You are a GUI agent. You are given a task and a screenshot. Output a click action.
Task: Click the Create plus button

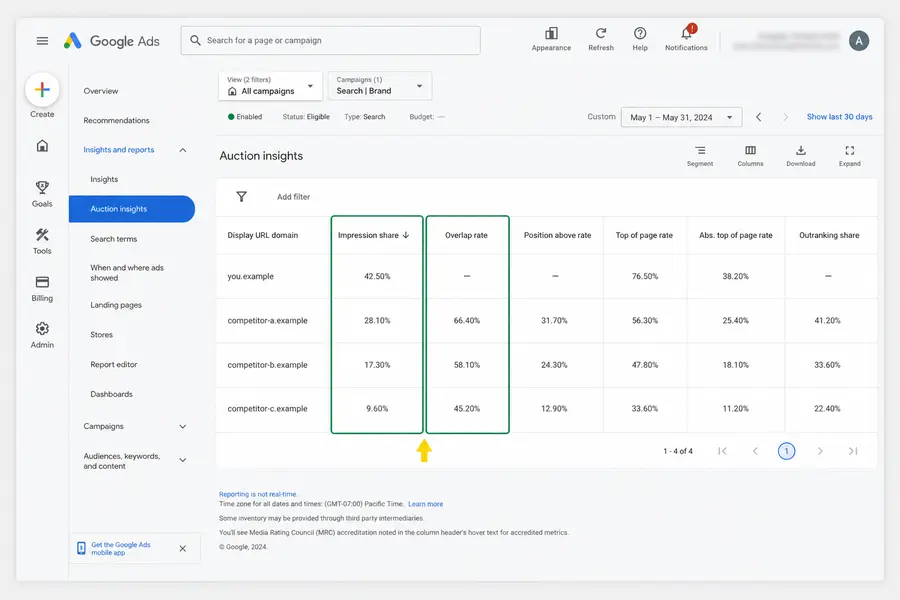click(x=42, y=90)
